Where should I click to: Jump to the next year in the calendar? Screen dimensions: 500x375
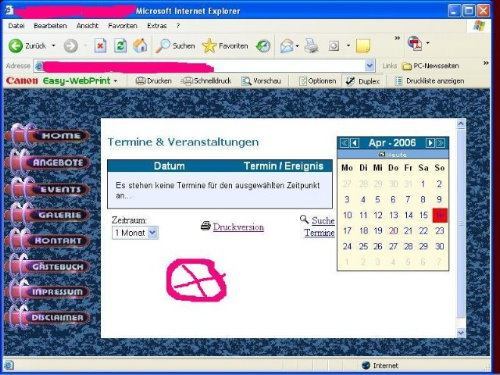coord(440,143)
